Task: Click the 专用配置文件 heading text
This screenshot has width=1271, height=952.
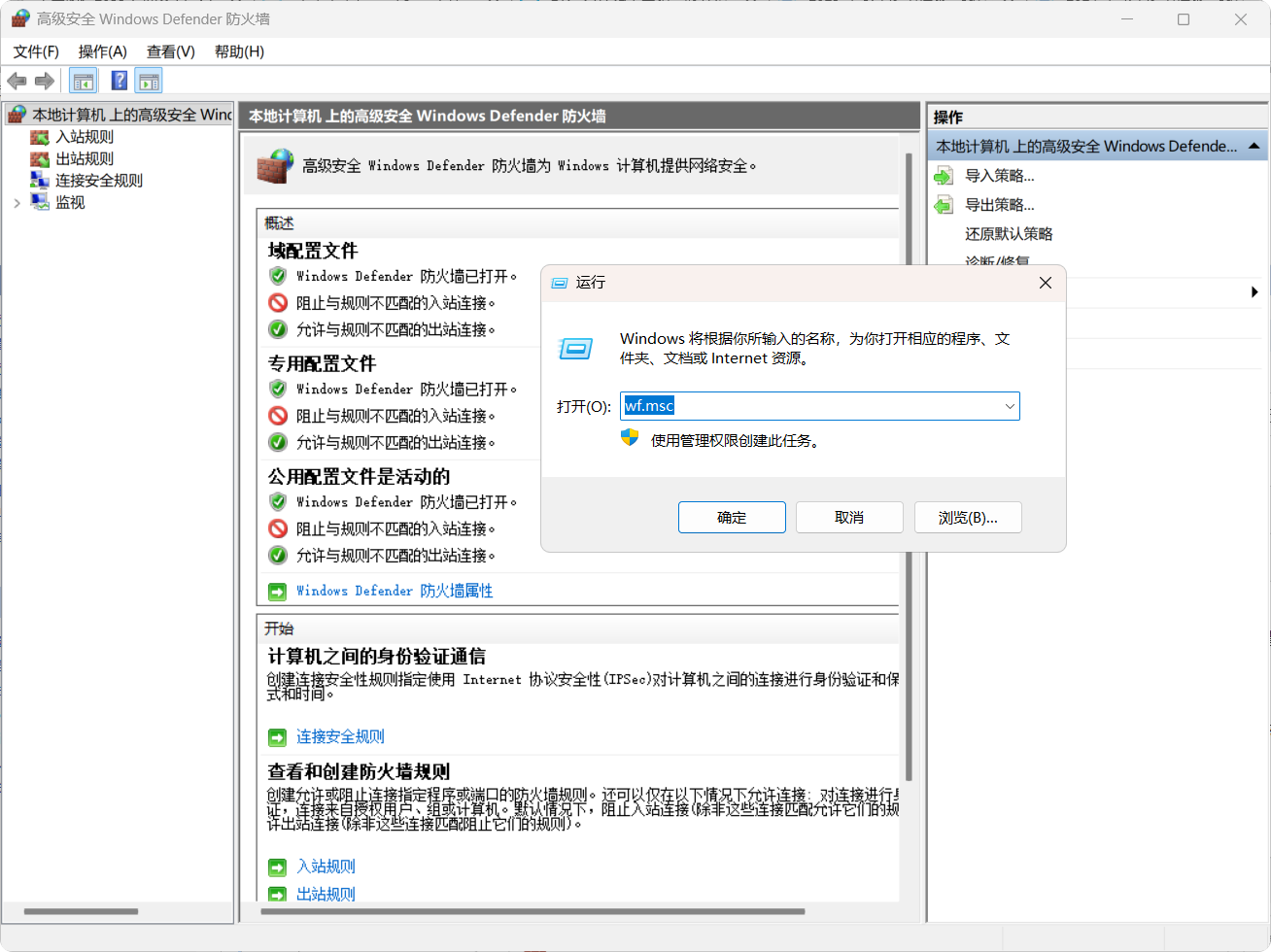Action: [x=322, y=363]
